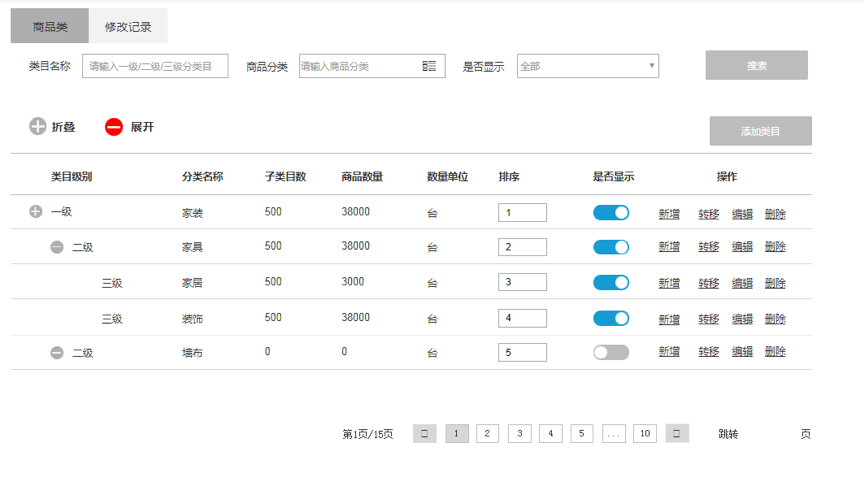This screenshot has width=864, height=502.
Task: Click the 3000 quantity cell in 家居 row
Action: click(353, 282)
